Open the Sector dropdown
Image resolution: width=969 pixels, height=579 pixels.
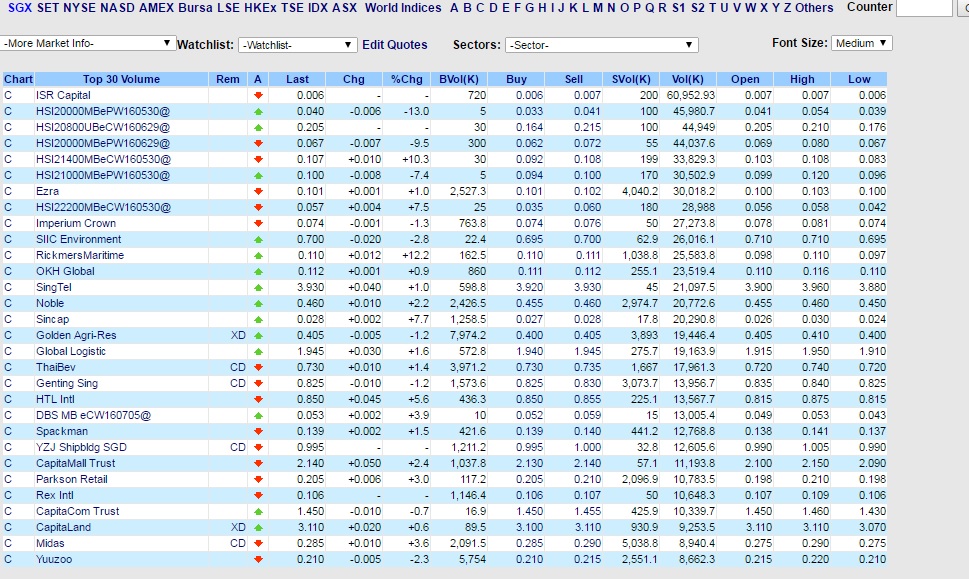coord(601,45)
